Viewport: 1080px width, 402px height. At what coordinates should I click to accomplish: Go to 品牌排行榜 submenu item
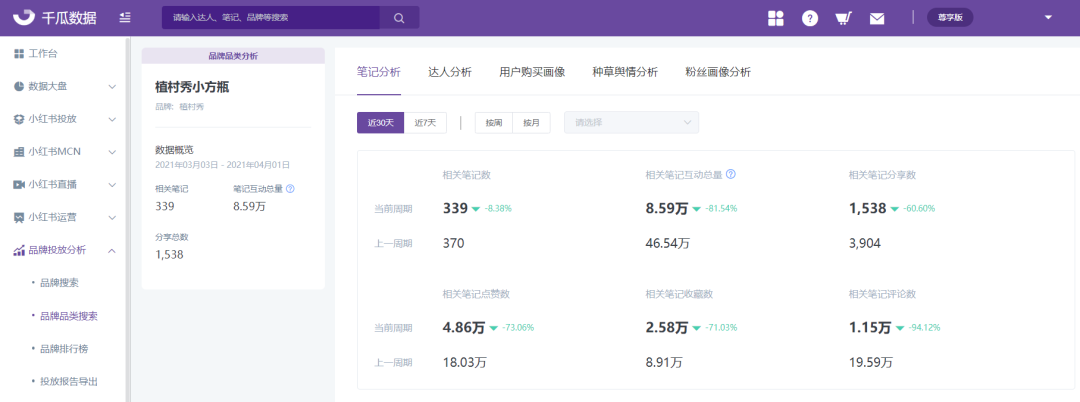(x=64, y=349)
